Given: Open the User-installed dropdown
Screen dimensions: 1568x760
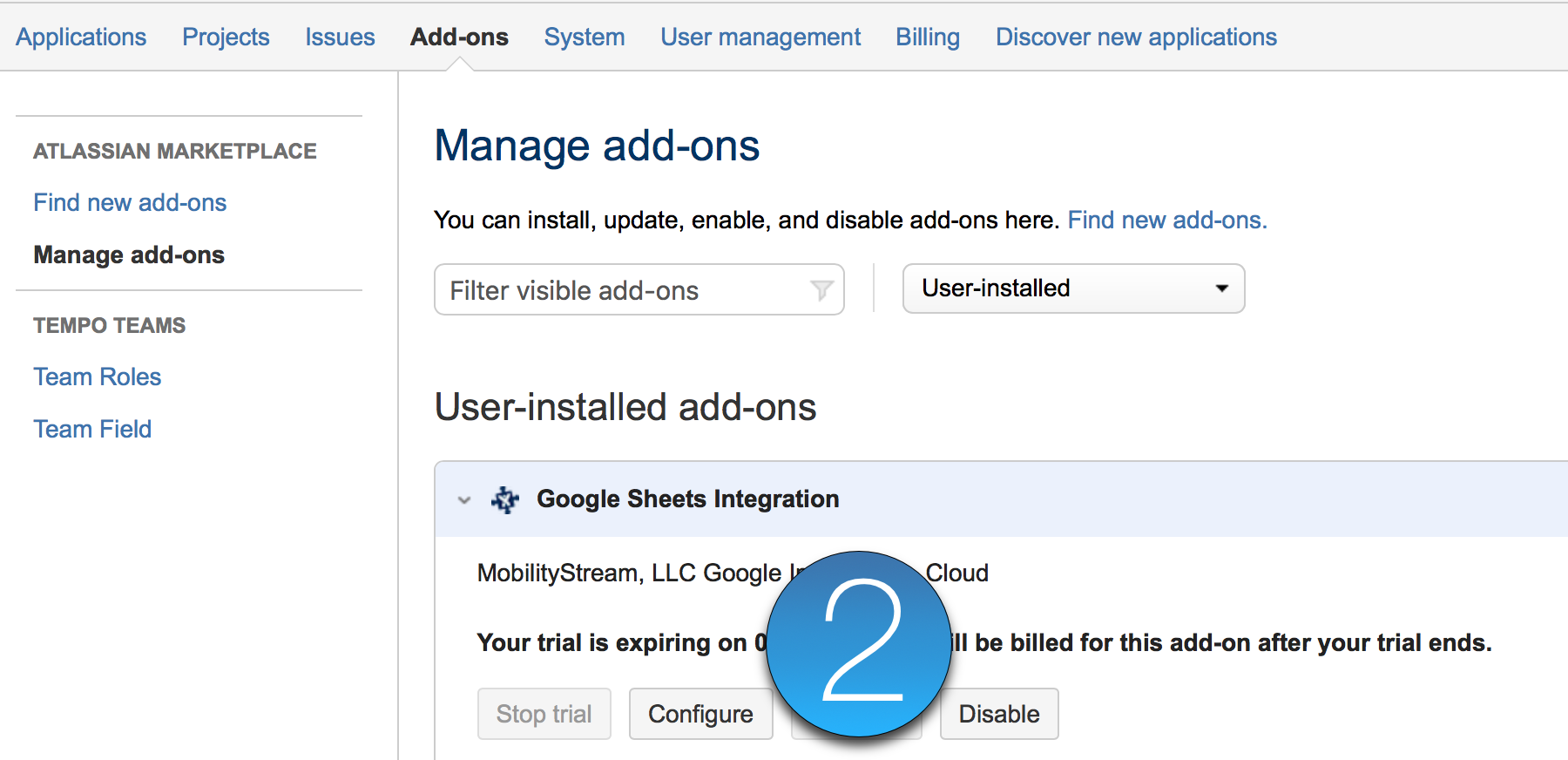Looking at the screenshot, I should [1073, 288].
